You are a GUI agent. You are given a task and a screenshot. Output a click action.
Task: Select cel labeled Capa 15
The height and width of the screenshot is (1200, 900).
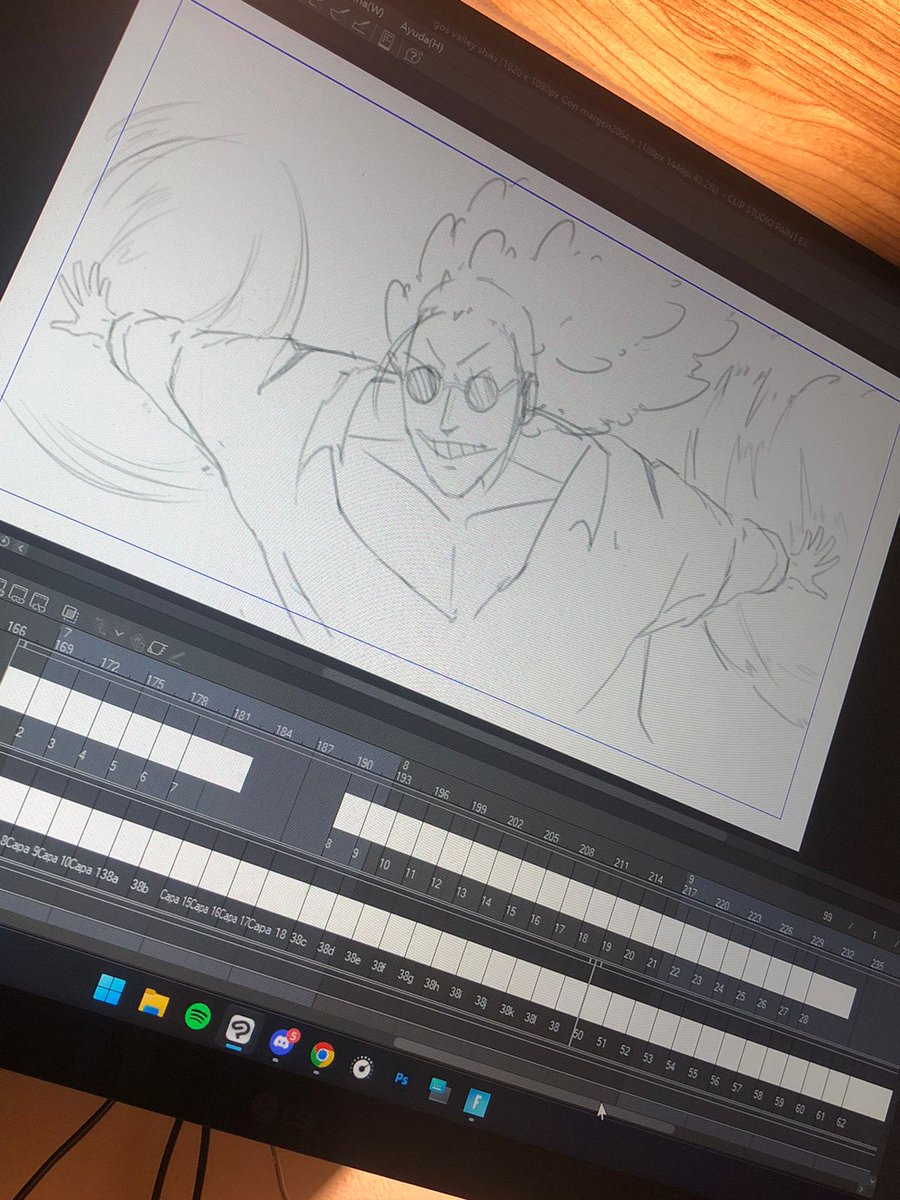click(175, 897)
